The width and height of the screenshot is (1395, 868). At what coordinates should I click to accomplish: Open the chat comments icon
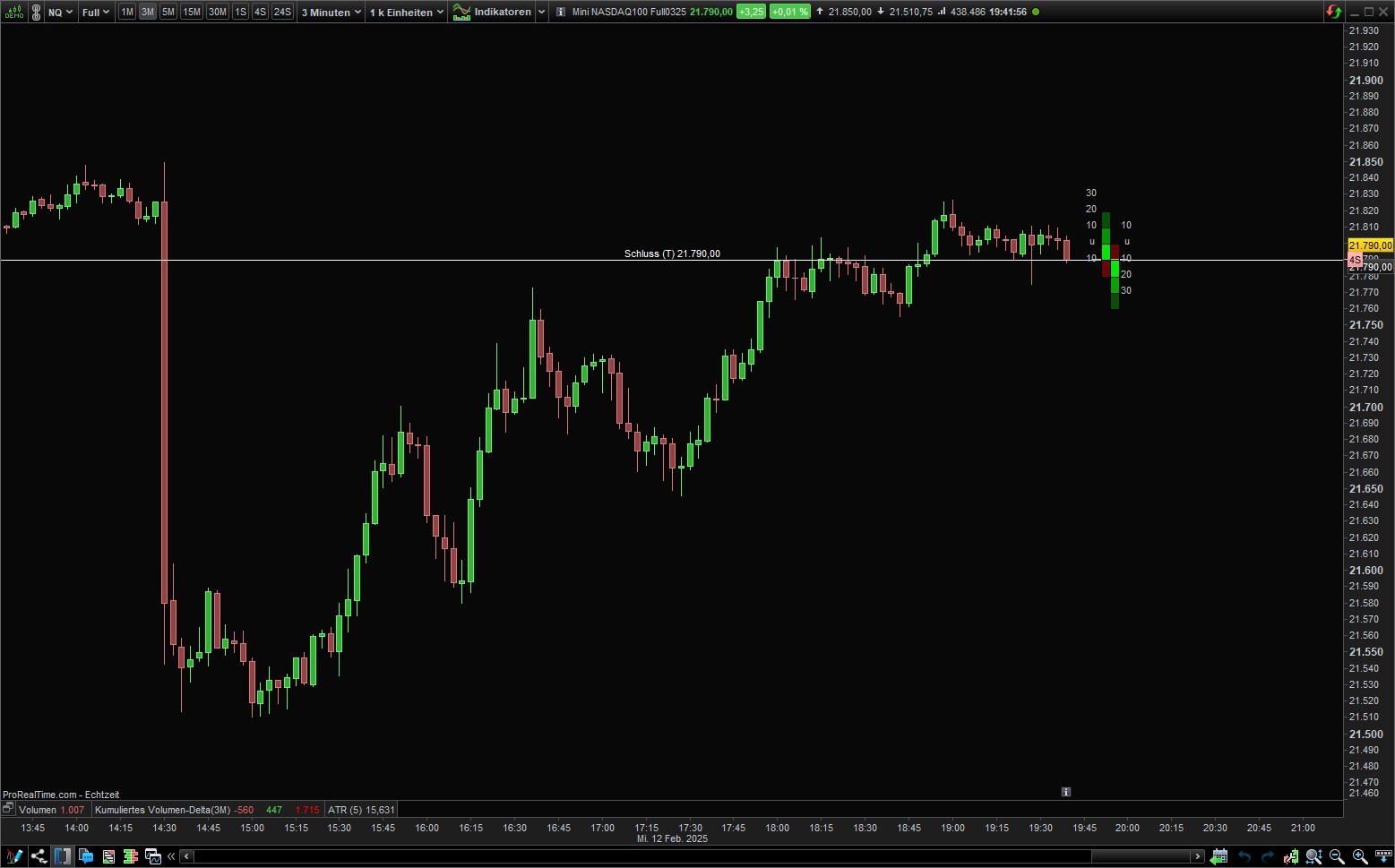pyautogui.click(x=86, y=856)
